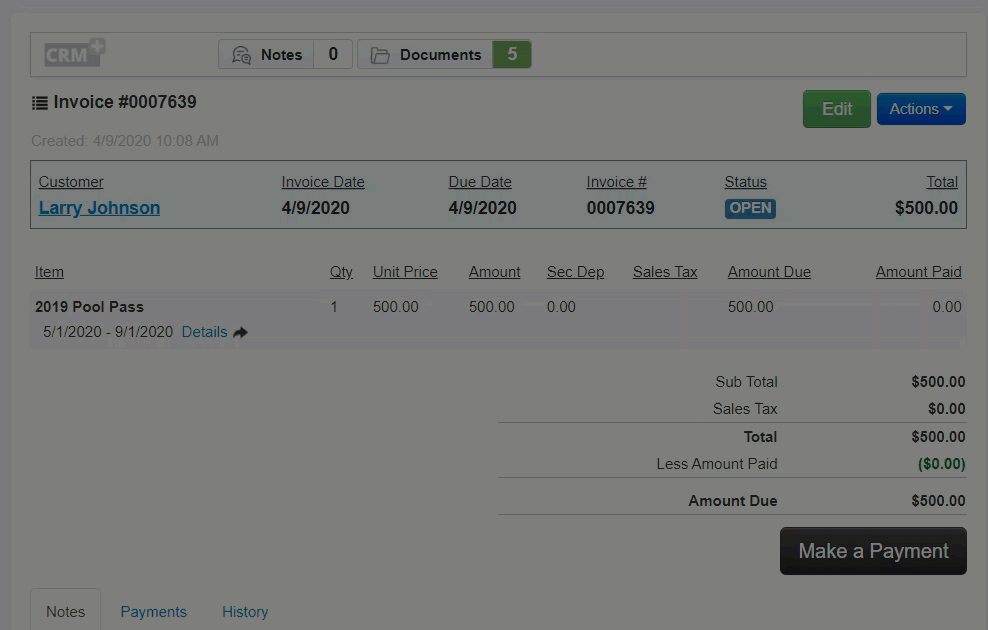Screen dimensions: 988x630
Task: Click the Amount Paid column header
Action: coord(918,272)
